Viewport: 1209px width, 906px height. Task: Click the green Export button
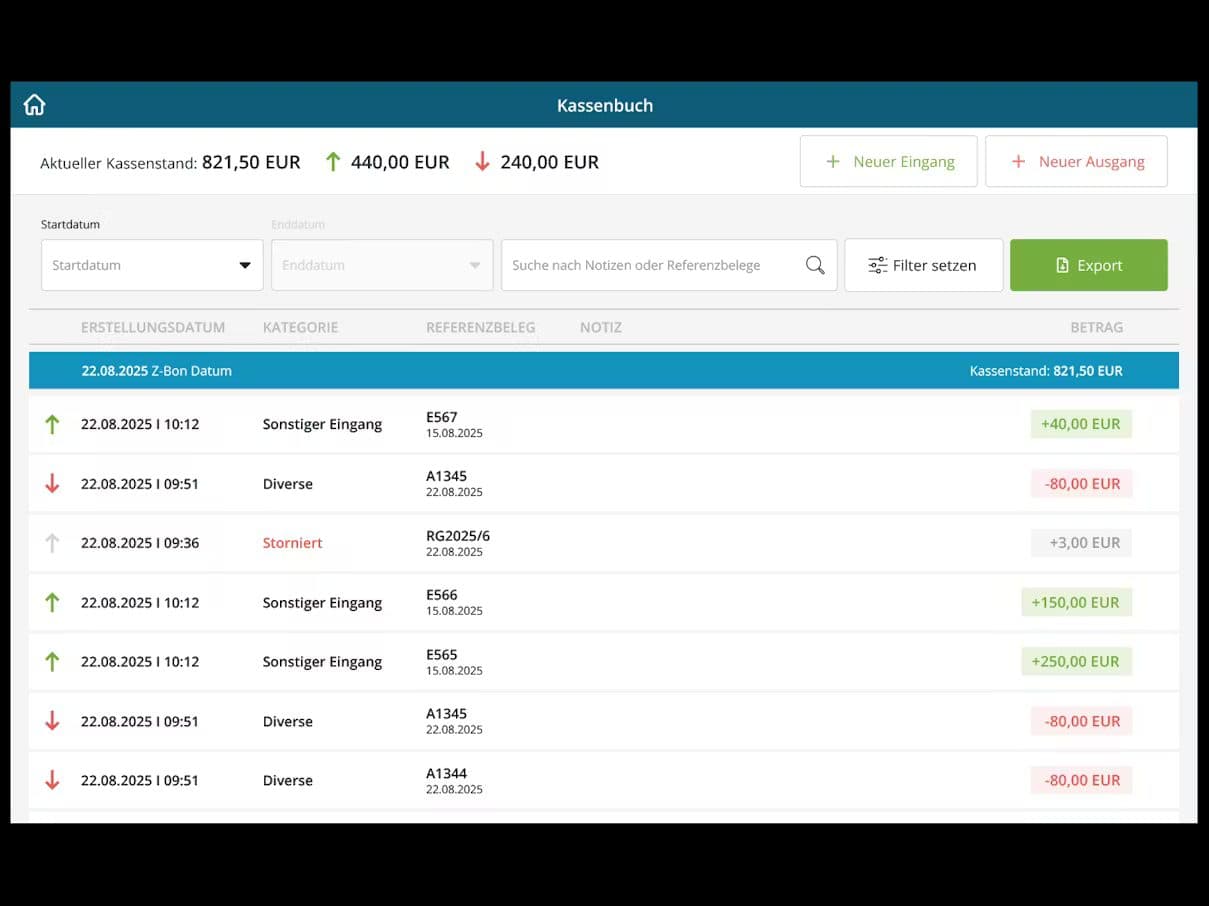click(1088, 265)
